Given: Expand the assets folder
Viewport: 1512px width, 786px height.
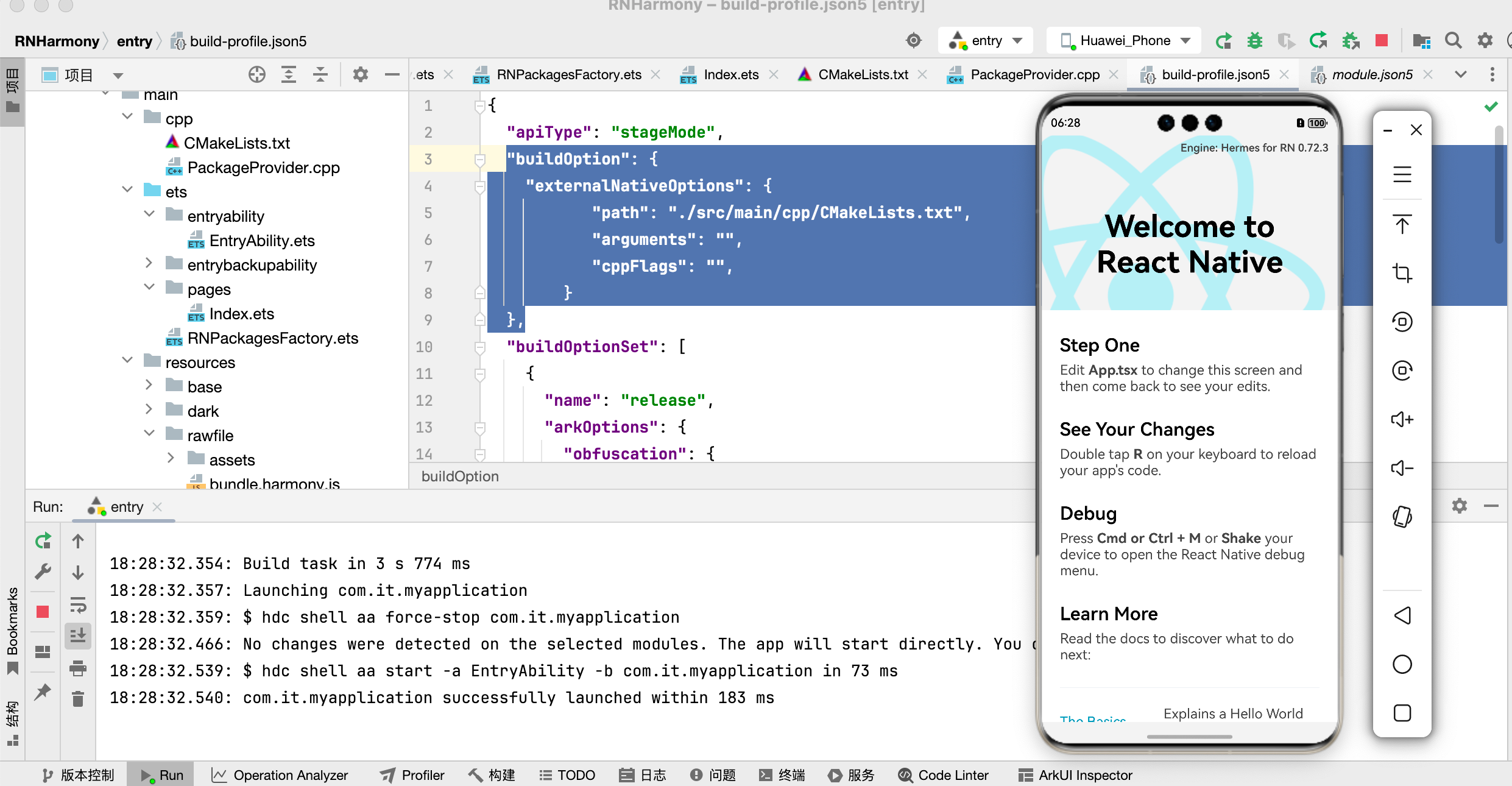Looking at the screenshot, I should point(171,458).
